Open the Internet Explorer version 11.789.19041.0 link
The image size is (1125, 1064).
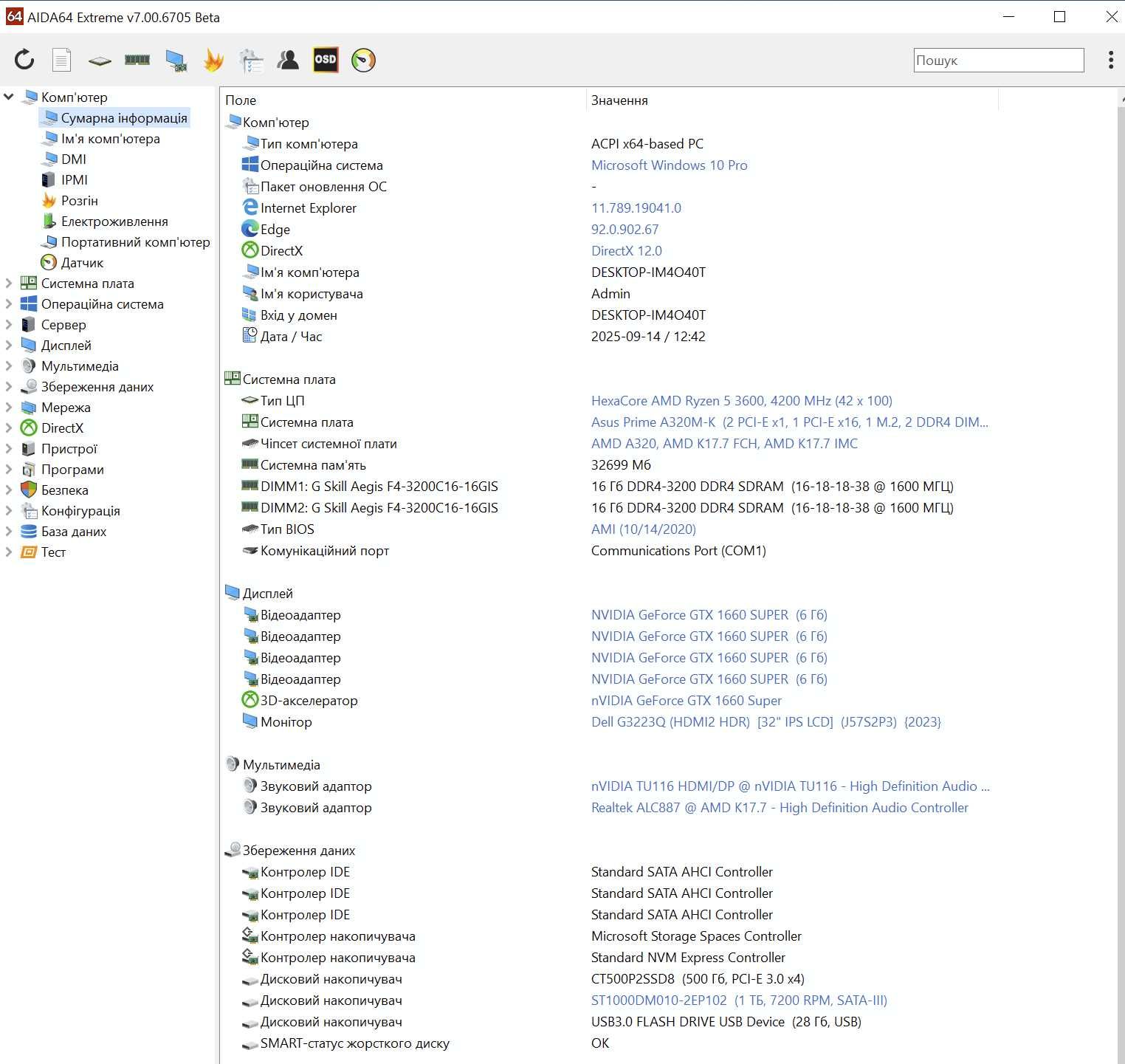click(636, 207)
